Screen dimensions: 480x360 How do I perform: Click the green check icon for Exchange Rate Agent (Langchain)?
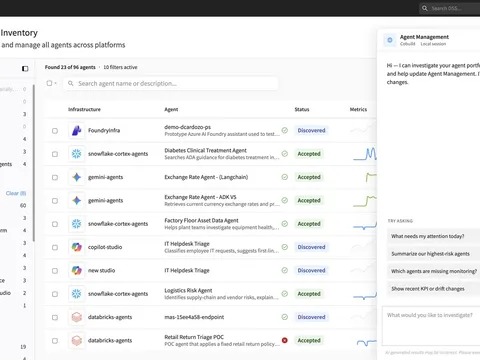click(x=285, y=177)
